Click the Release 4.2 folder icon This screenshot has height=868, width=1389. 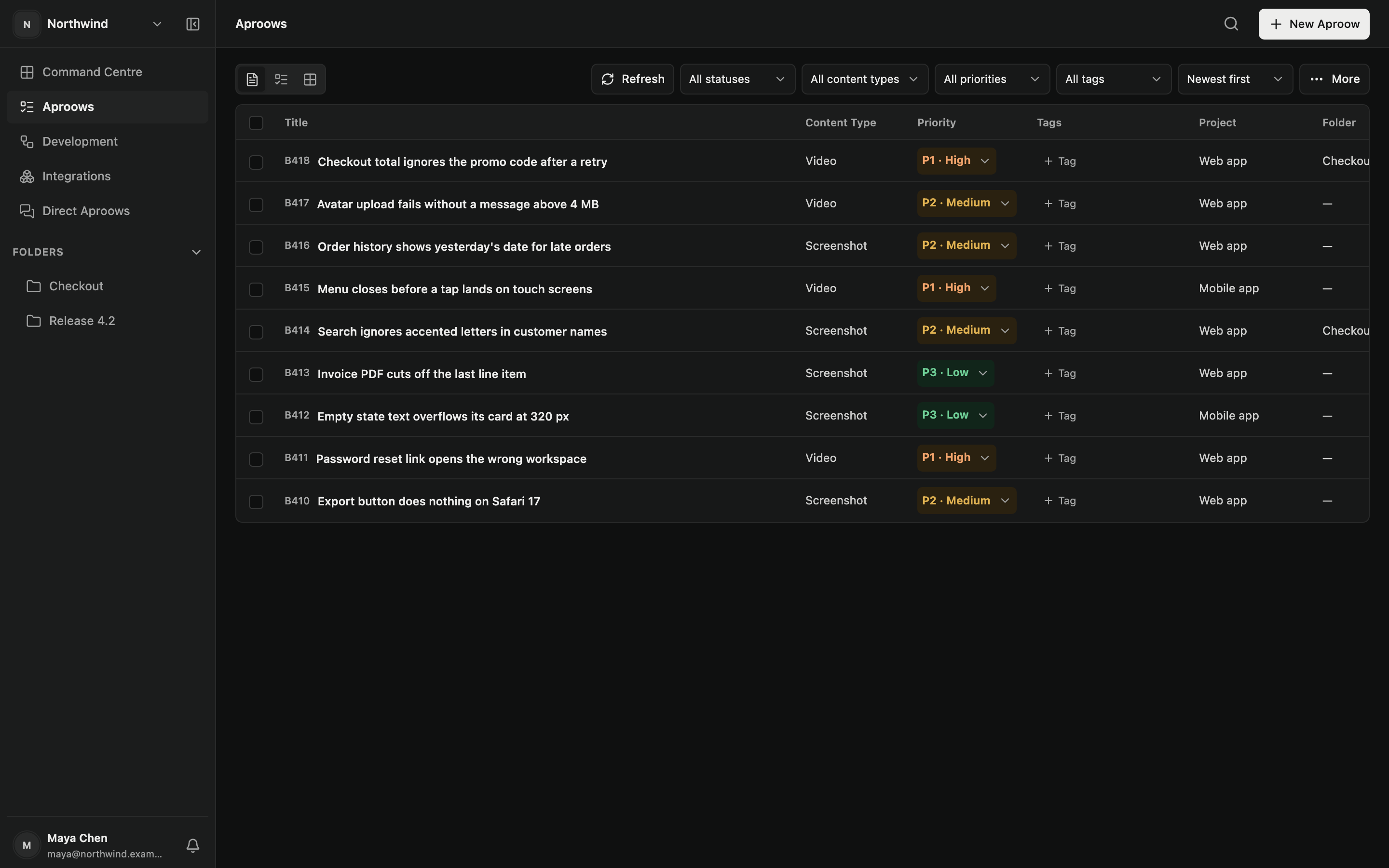(34, 321)
